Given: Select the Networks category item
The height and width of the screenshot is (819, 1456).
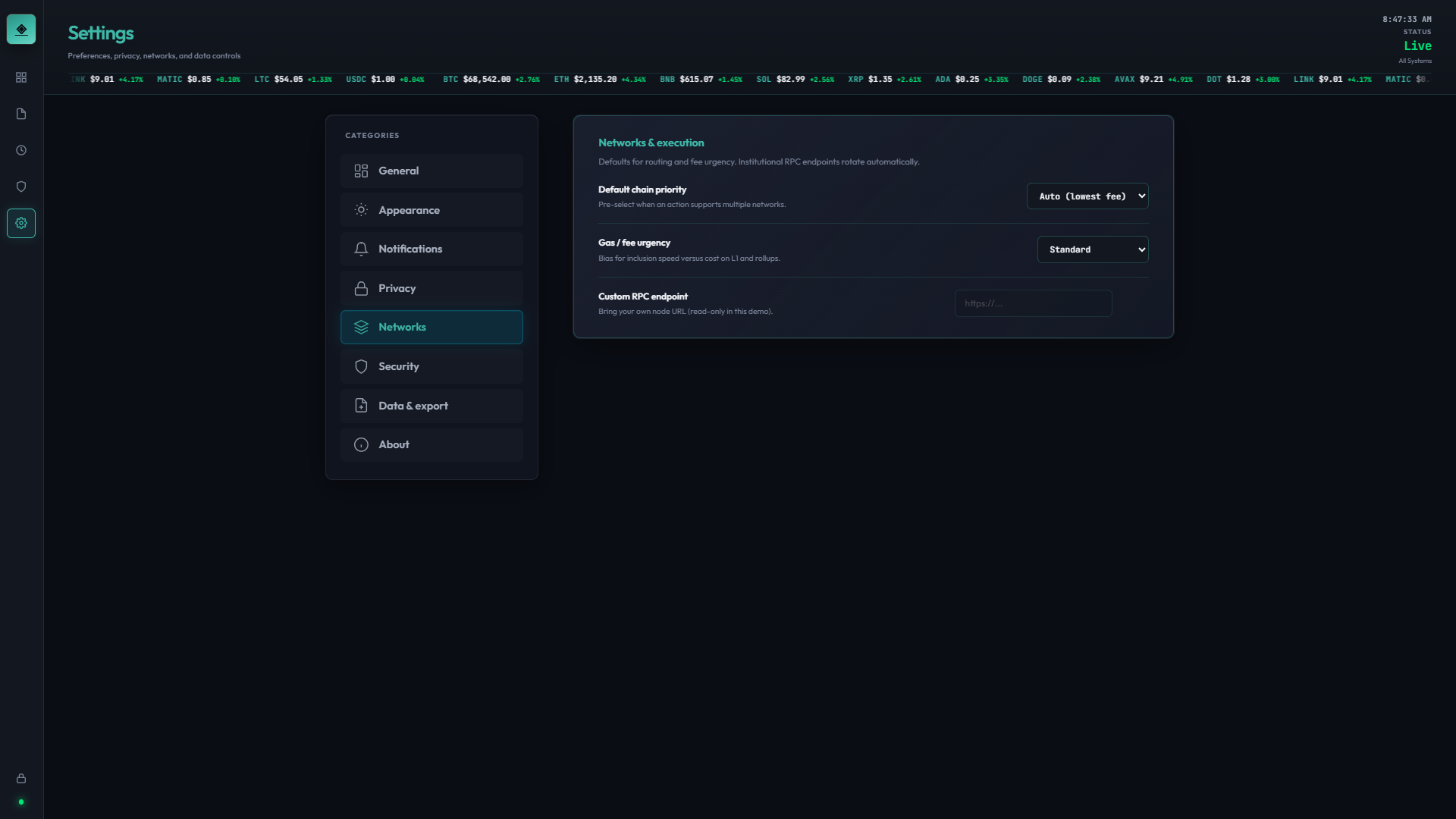Looking at the screenshot, I should point(431,327).
